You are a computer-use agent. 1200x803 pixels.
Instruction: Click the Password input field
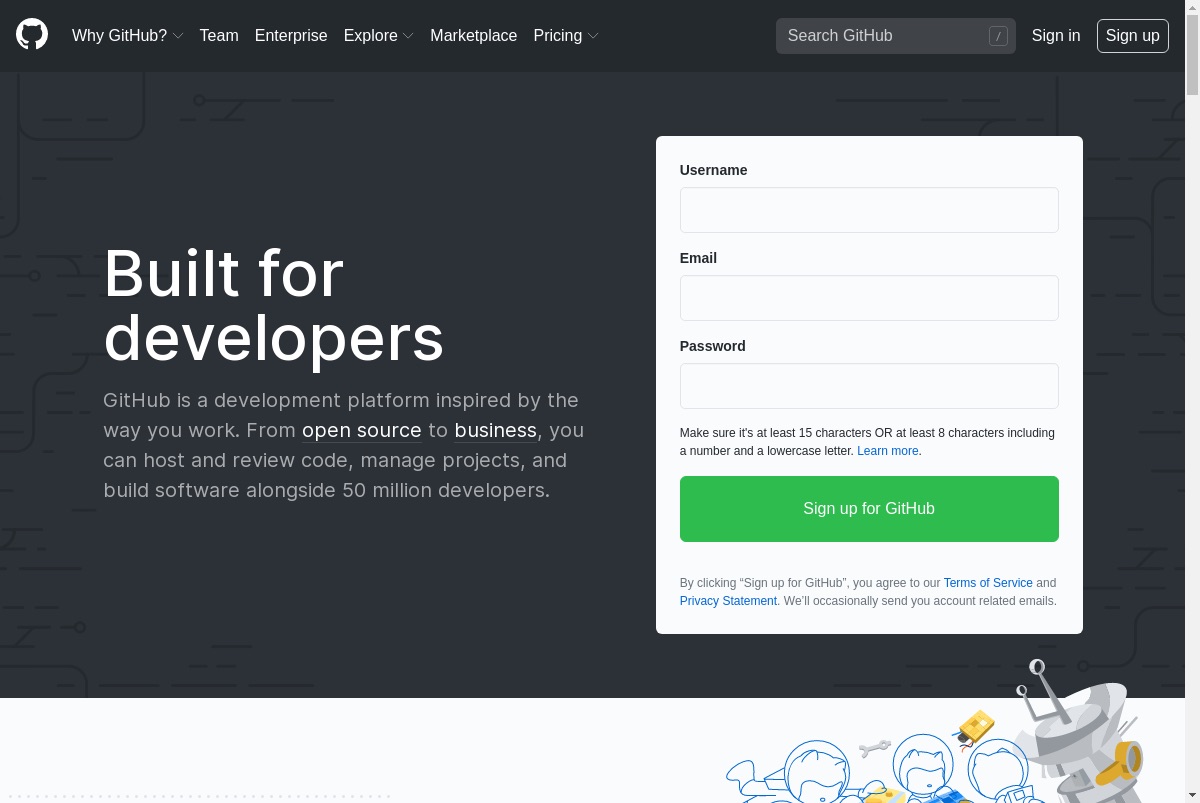pos(869,386)
